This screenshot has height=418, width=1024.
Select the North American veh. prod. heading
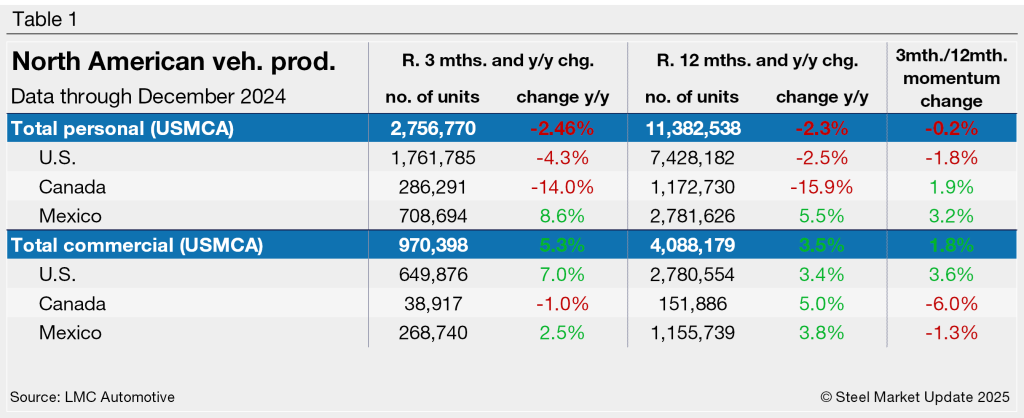tap(173, 62)
